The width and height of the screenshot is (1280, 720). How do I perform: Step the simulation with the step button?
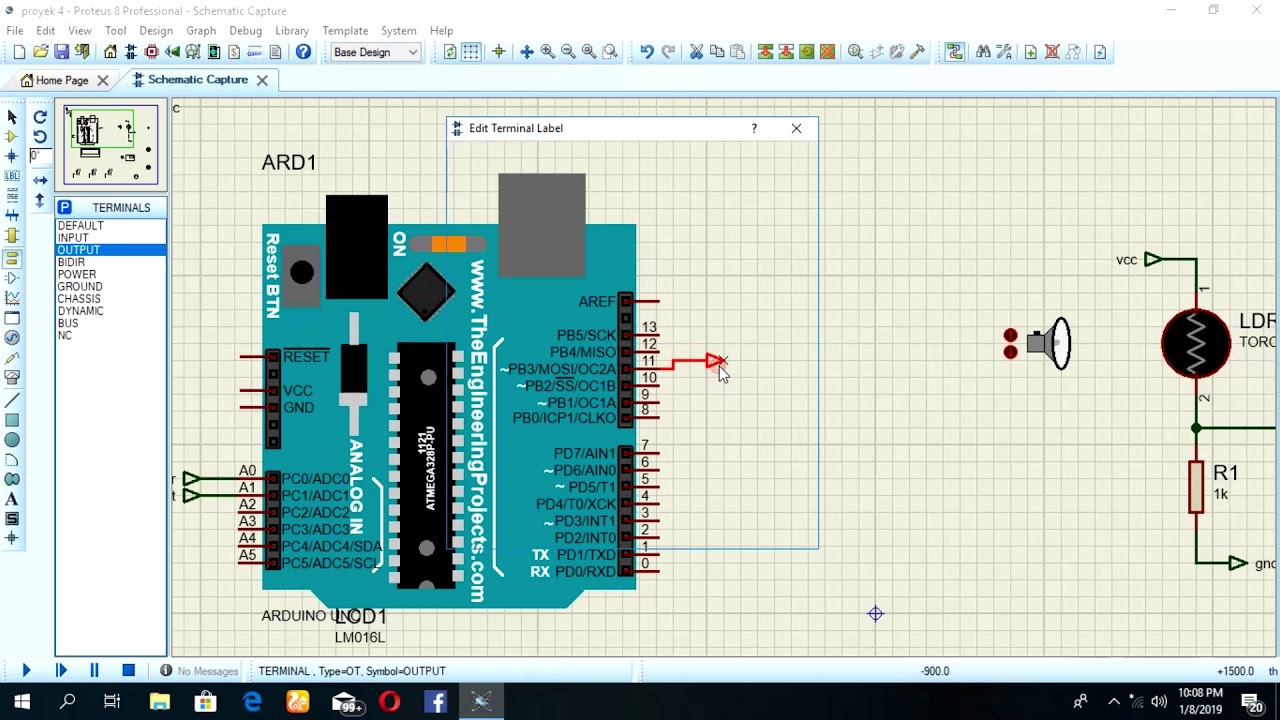coord(61,671)
